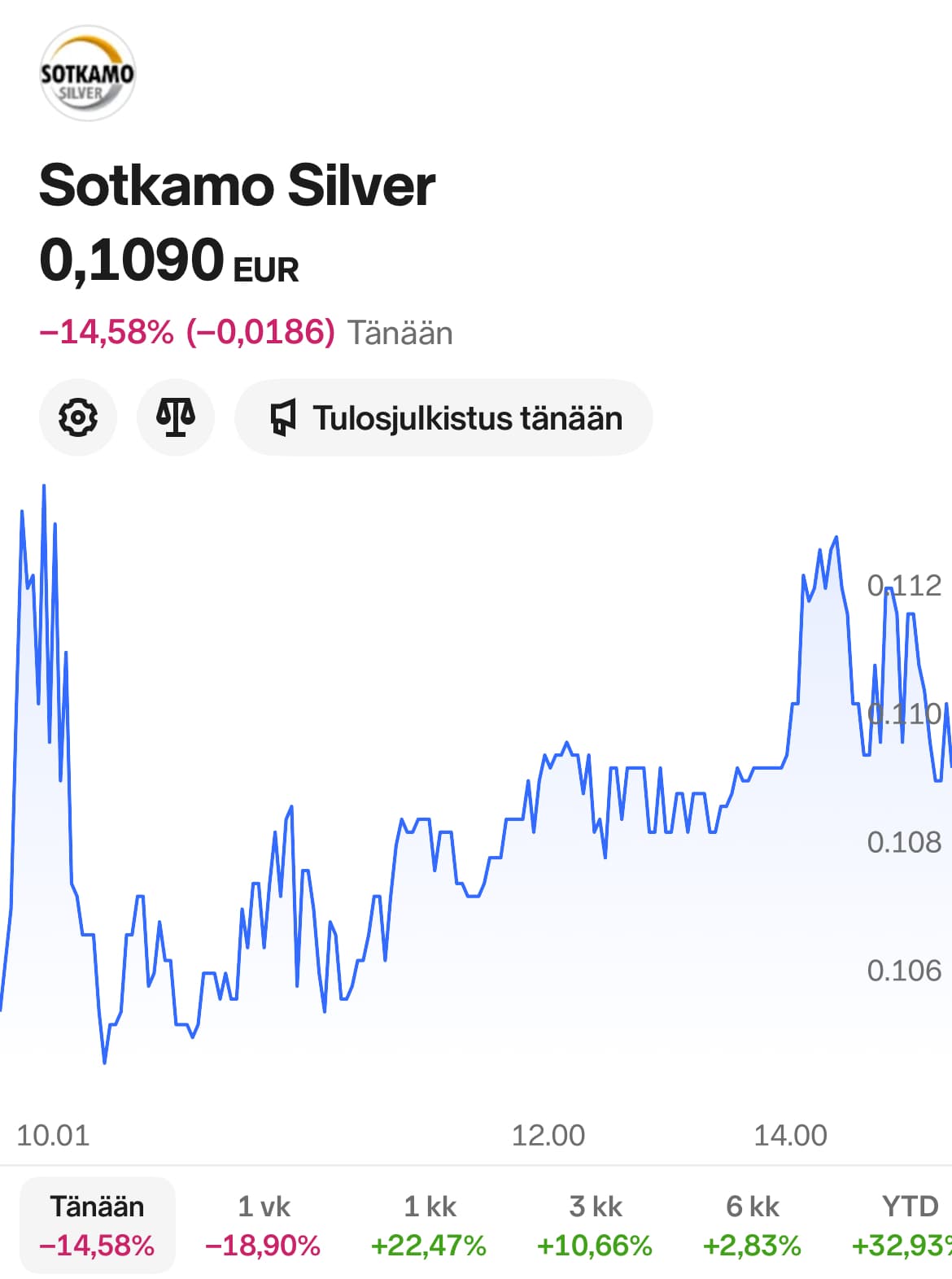Screen dimensions: 952x1279
Task: Tap the balance scales compare icon
Action: point(176,417)
